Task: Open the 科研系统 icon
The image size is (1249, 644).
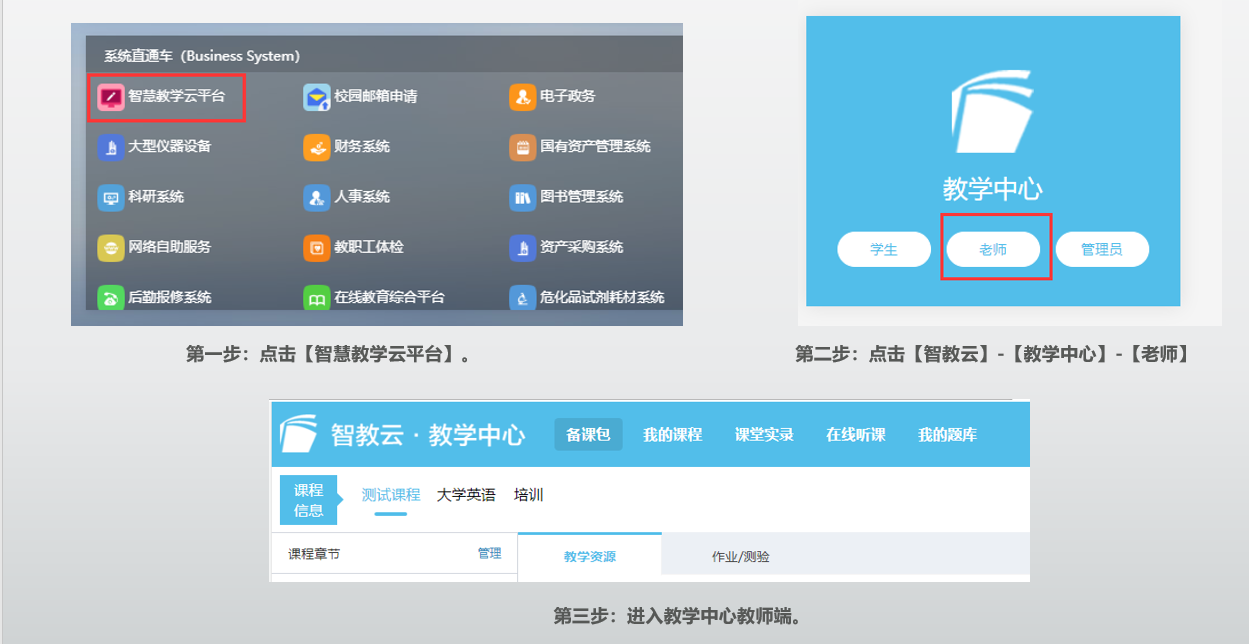Action: [x=110, y=197]
